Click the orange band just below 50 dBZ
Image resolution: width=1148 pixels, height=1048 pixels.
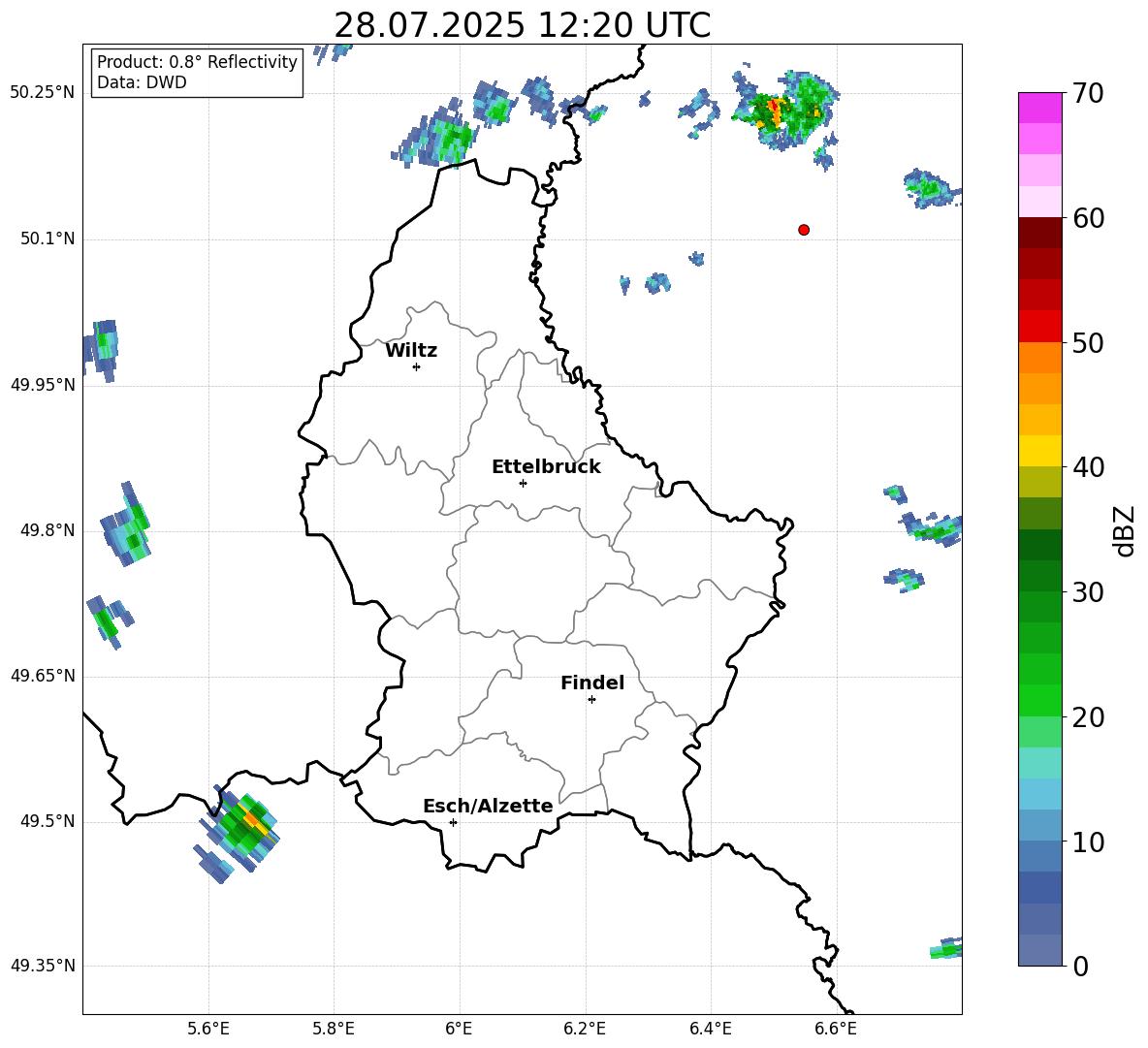coord(1040,357)
